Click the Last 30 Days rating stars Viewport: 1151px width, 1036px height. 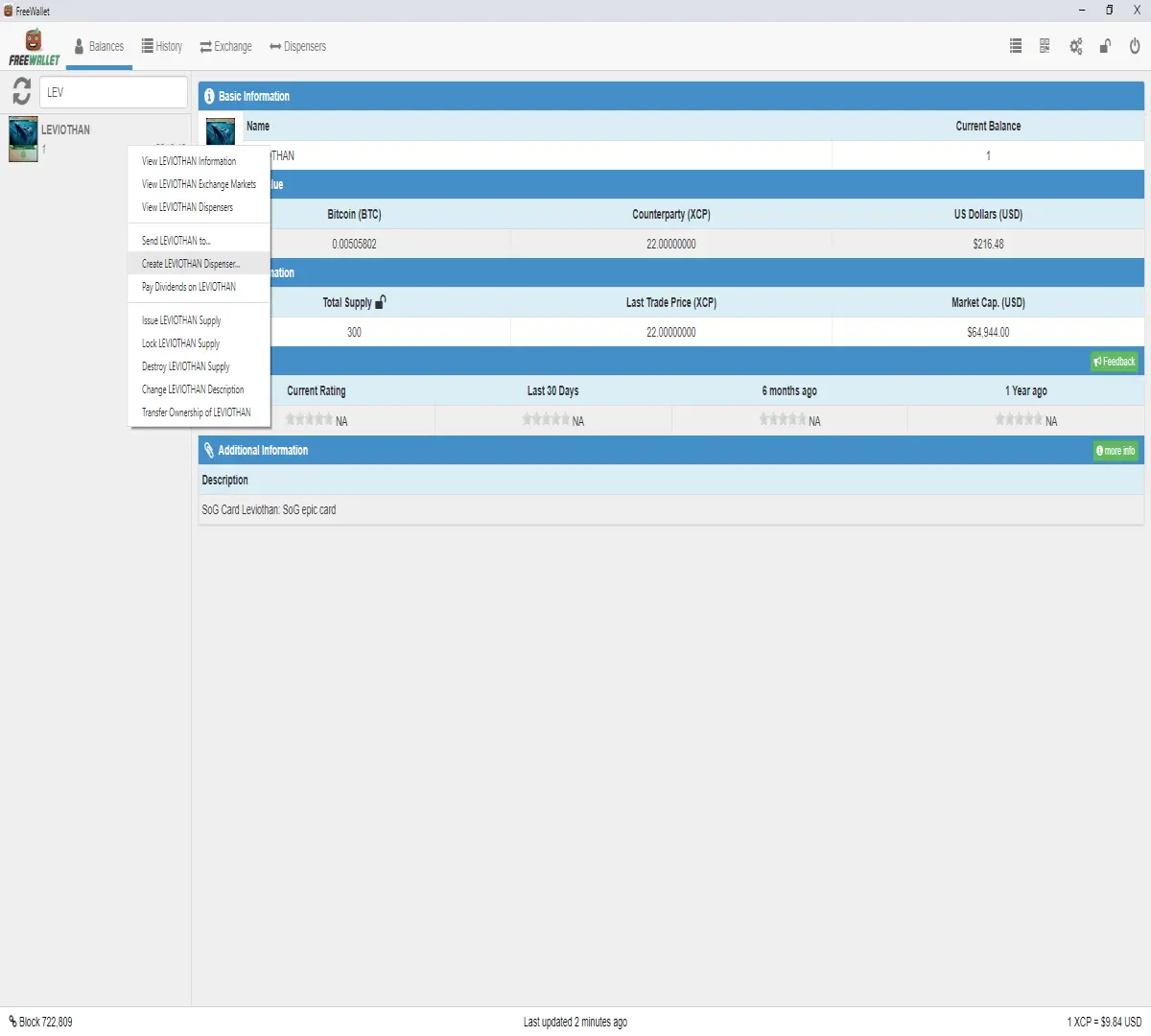[546, 419]
